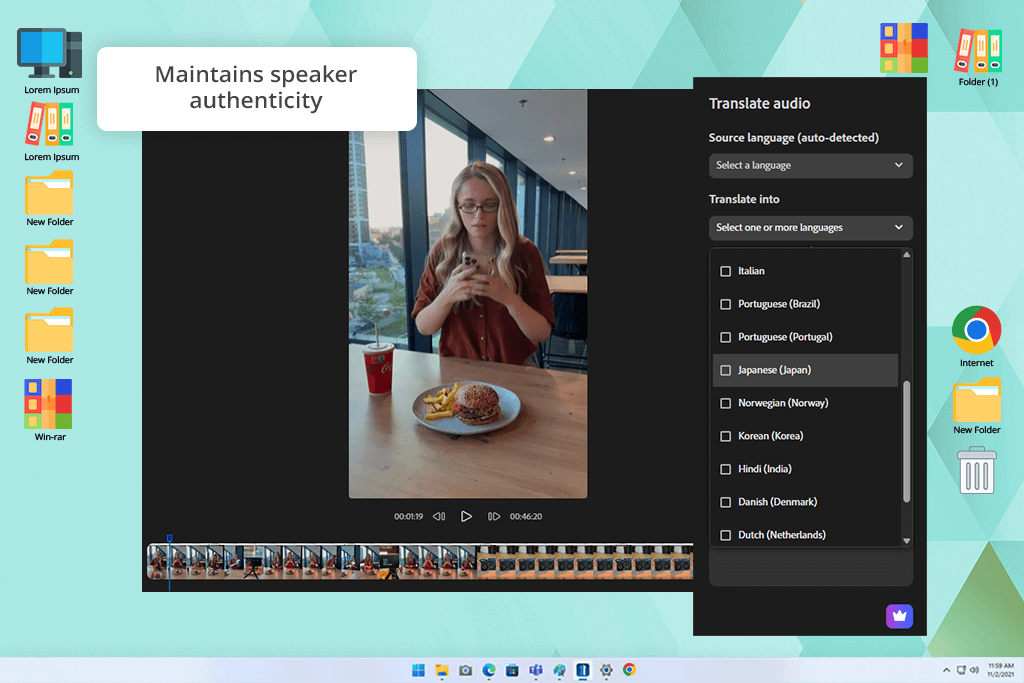
Task: Tick Danish (Denmark) checkbox
Action: click(725, 502)
